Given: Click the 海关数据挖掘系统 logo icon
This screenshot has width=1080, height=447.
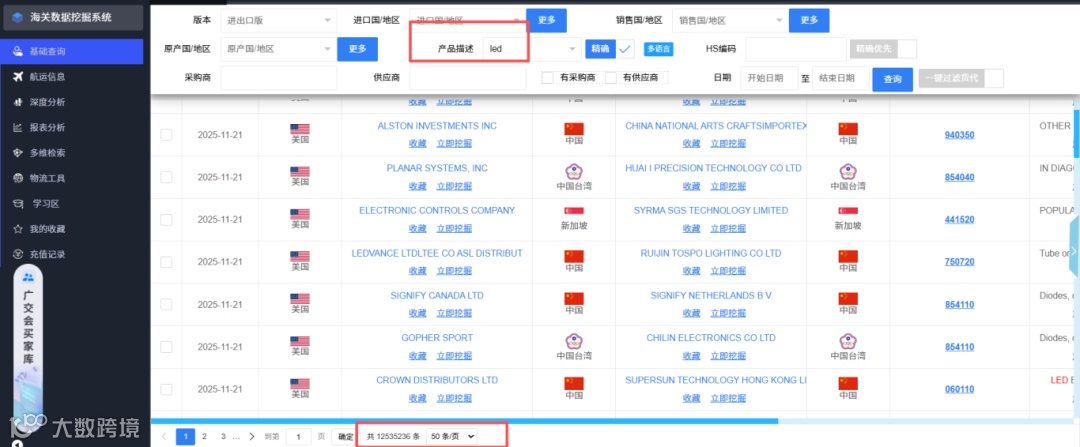Looking at the screenshot, I should click(x=18, y=17).
